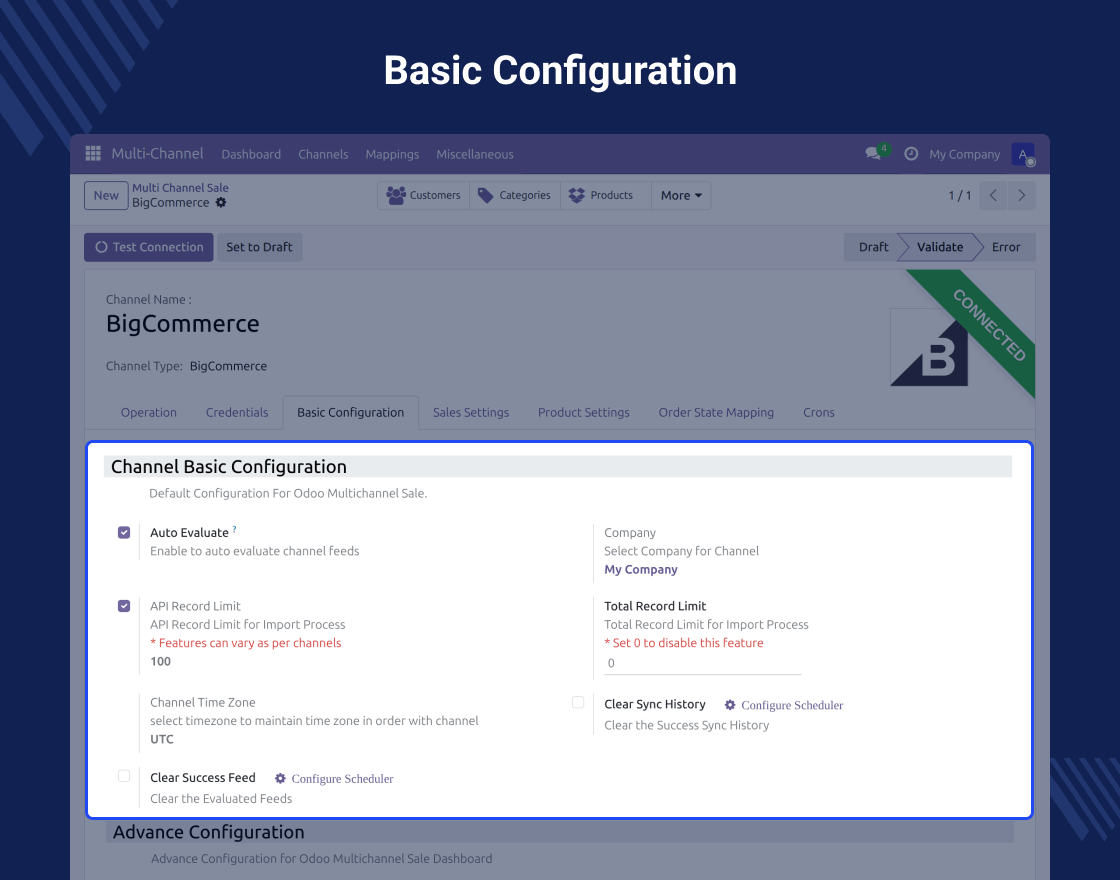Select the Draft status stage
The image size is (1120, 880).
click(x=873, y=247)
